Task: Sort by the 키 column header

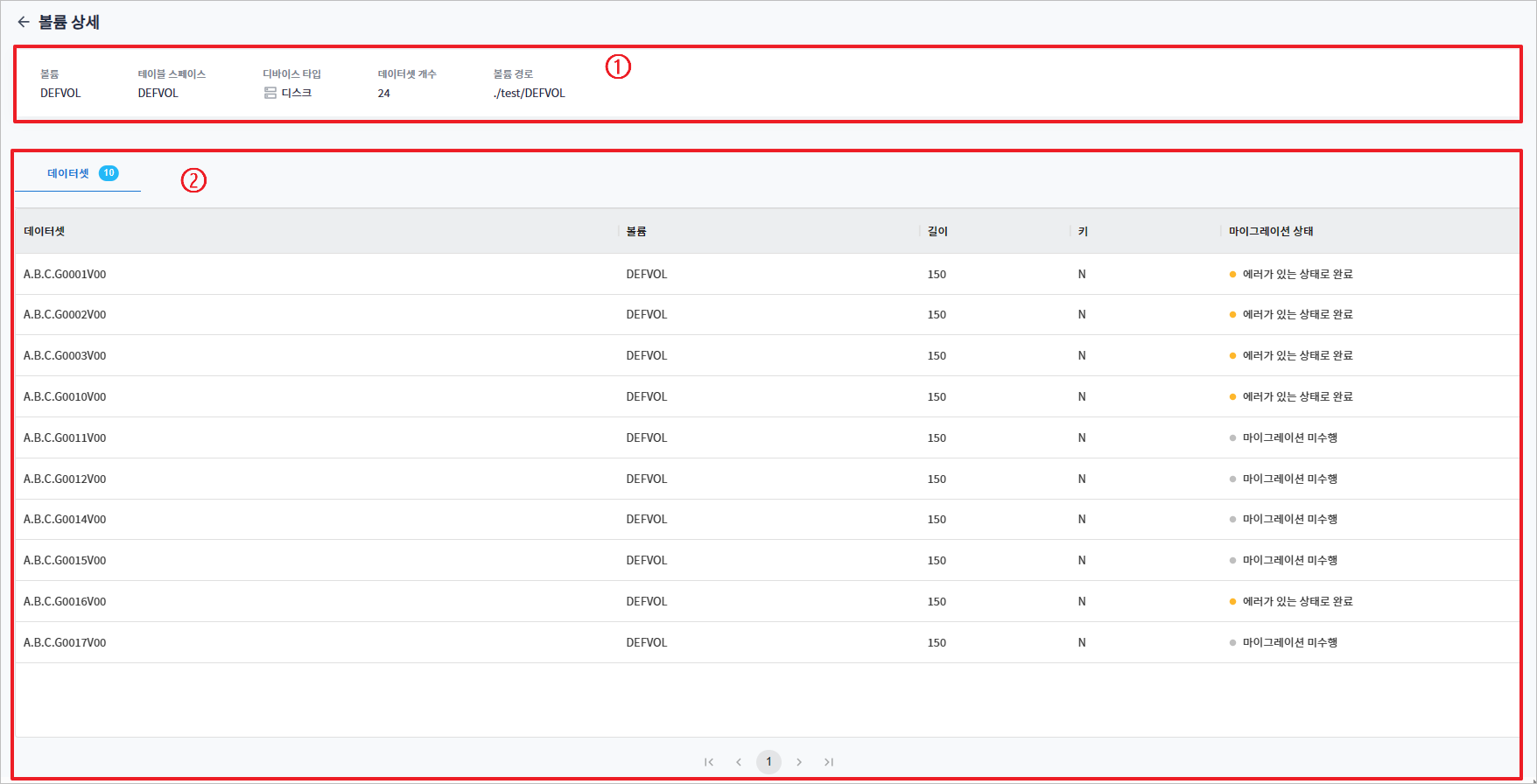Action: coord(1083,231)
